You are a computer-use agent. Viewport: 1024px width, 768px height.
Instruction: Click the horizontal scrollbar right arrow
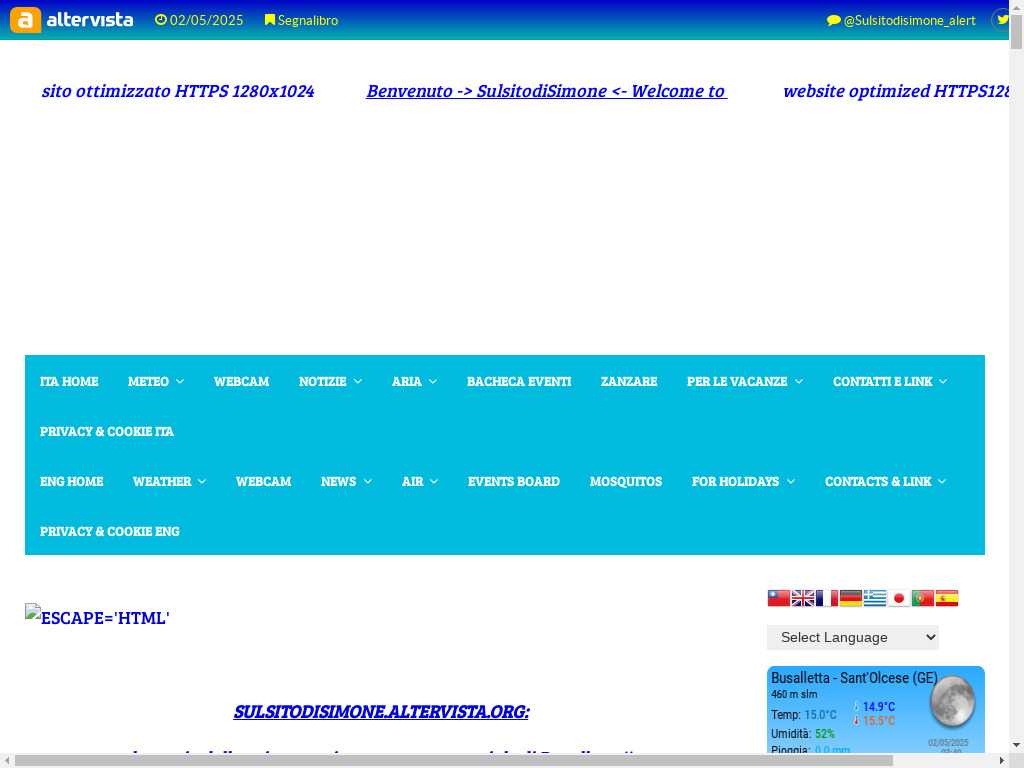tap(1002, 760)
